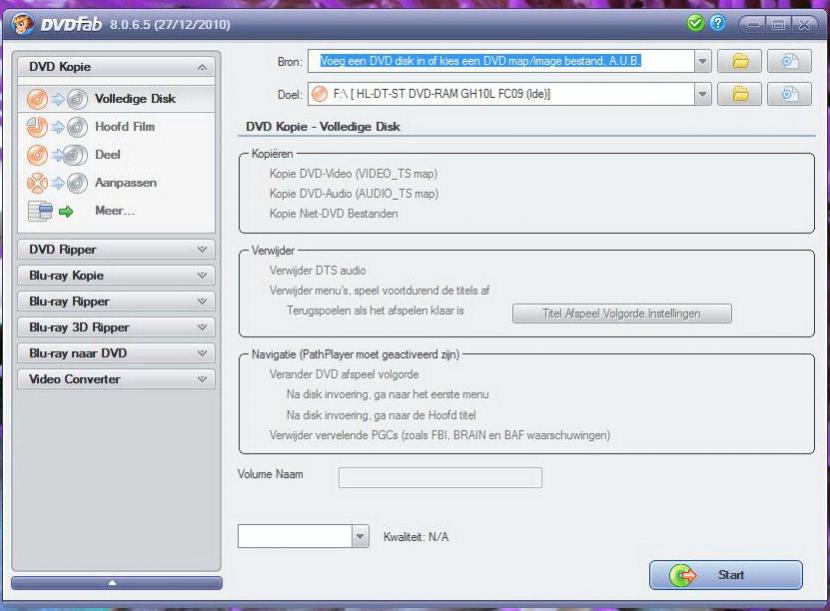Click the Deel split disc icon

point(57,155)
